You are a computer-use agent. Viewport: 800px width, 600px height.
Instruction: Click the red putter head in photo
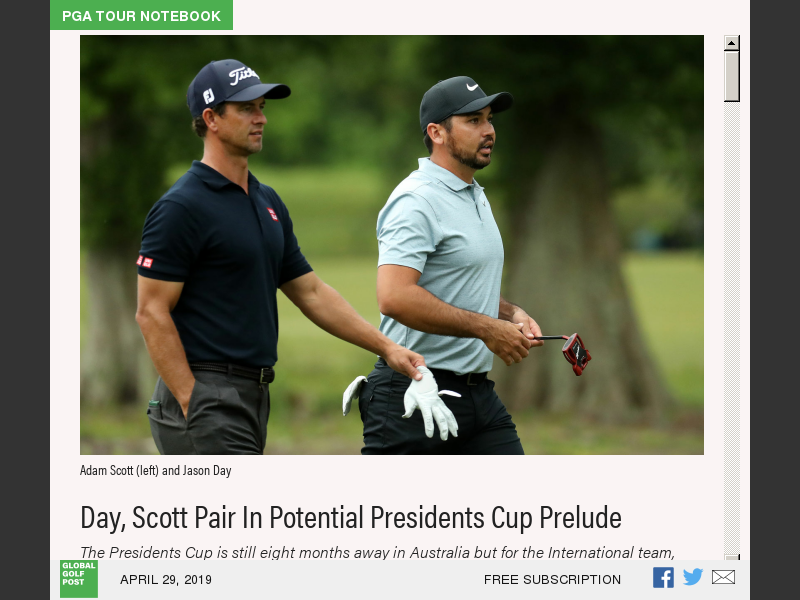point(577,354)
